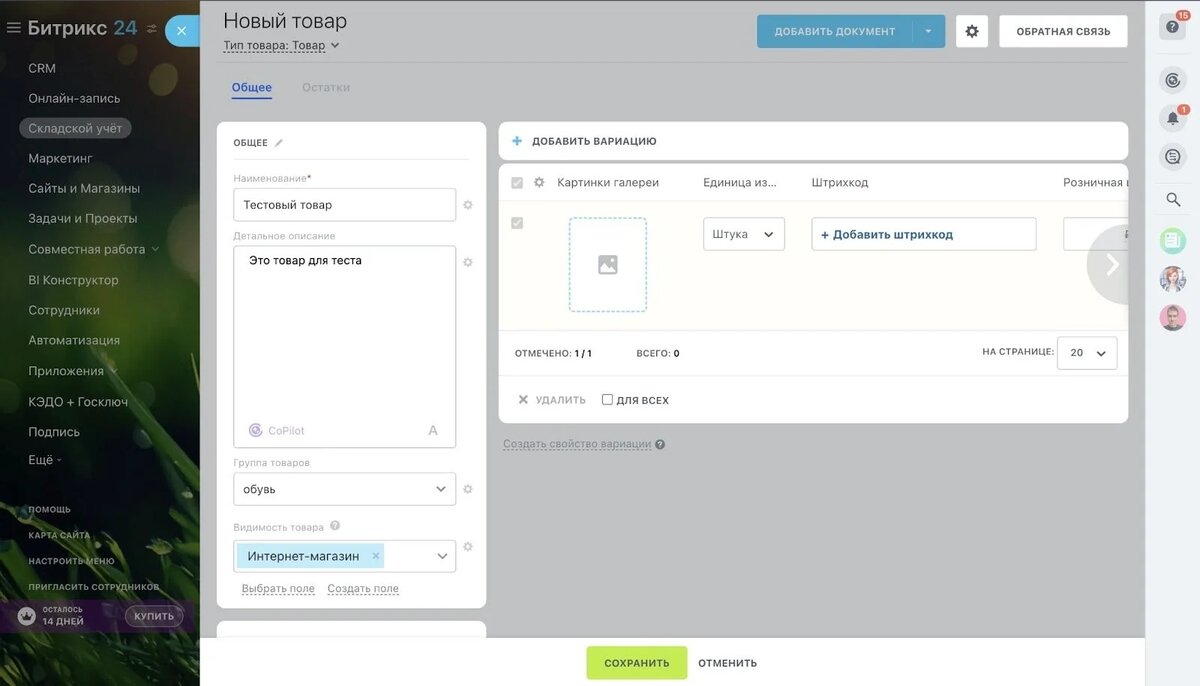Click Добавить вариацию
1200x686 pixels.
pyautogui.click(x=594, y=142)
